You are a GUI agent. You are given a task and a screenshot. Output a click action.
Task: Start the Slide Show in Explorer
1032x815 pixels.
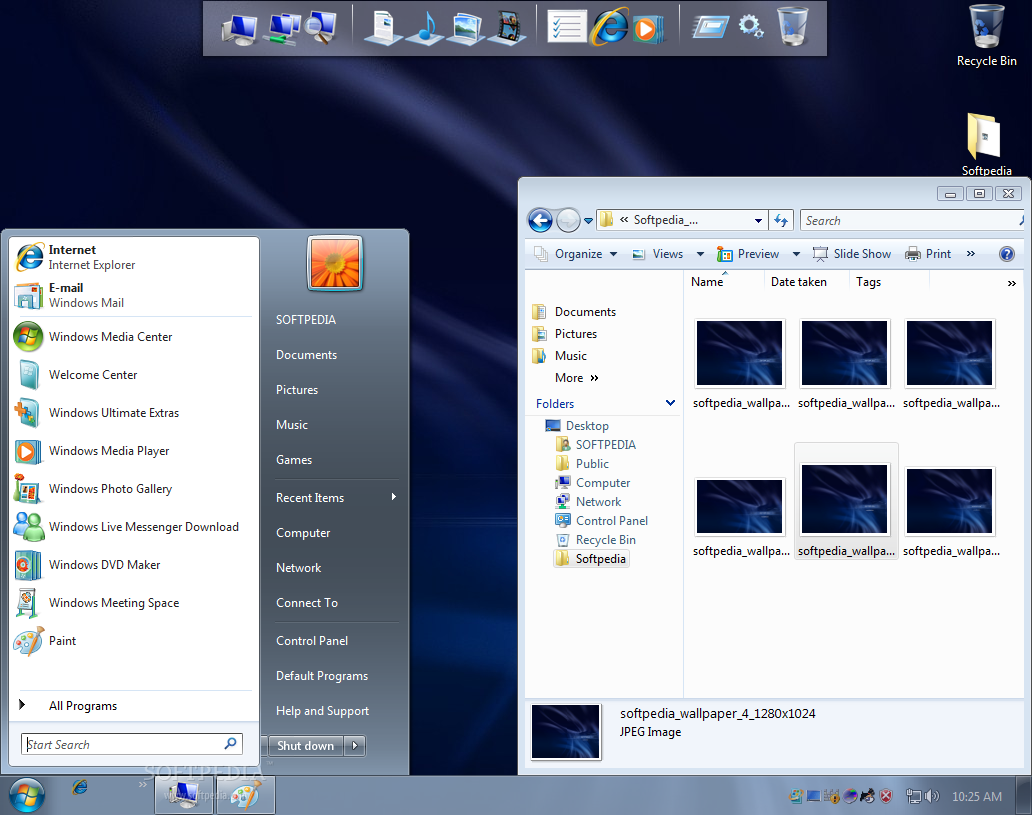pyautogui.click(x=852, y=254)
